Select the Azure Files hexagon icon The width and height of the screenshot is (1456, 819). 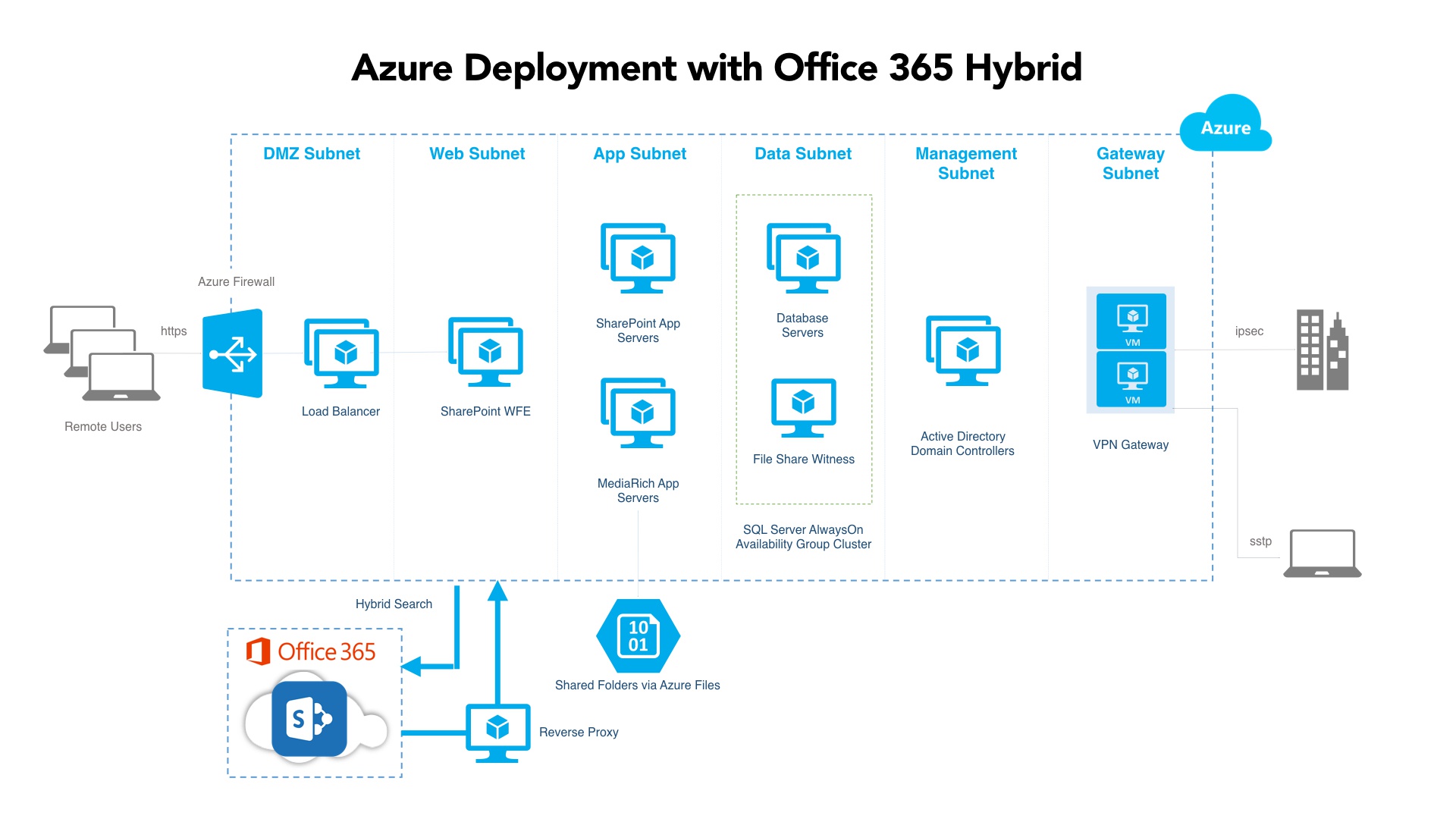639,636
